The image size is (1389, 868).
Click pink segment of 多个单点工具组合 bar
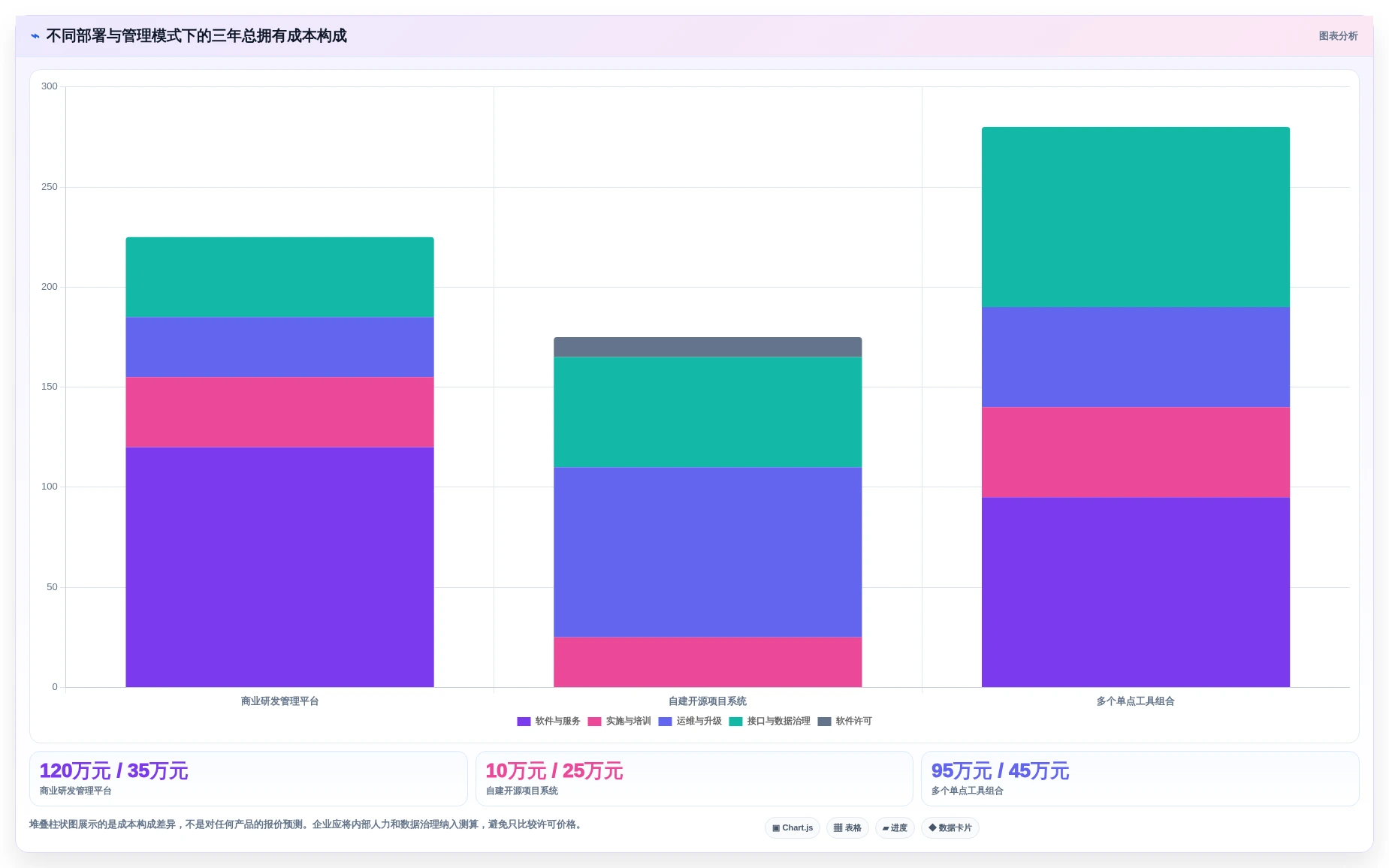[x=1136, y=453]
